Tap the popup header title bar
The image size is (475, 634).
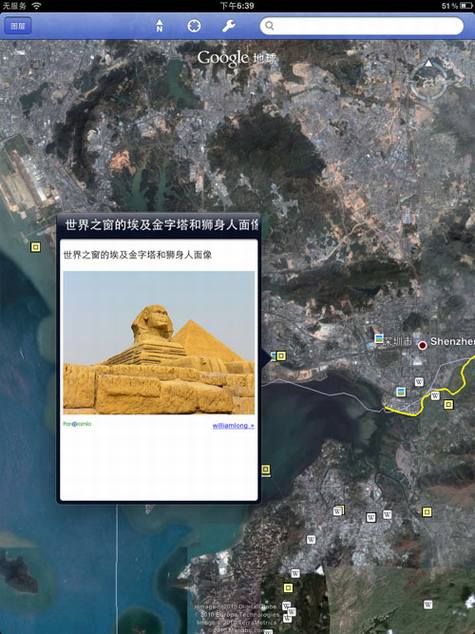coord(158,226)
